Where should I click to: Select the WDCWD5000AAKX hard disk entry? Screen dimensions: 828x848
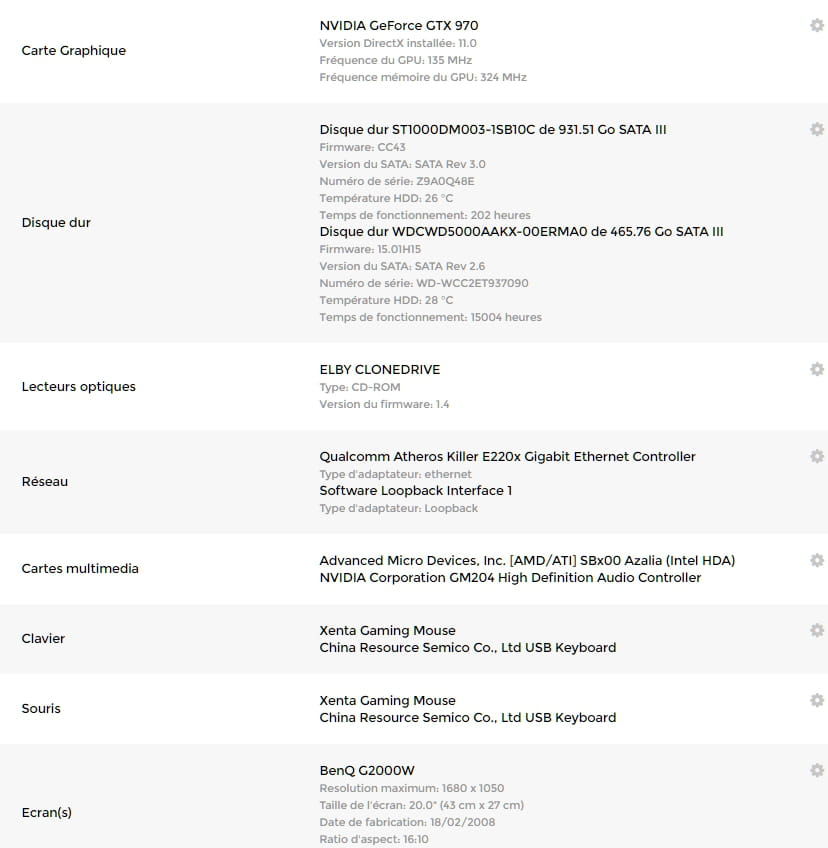(x=521, y=232)
